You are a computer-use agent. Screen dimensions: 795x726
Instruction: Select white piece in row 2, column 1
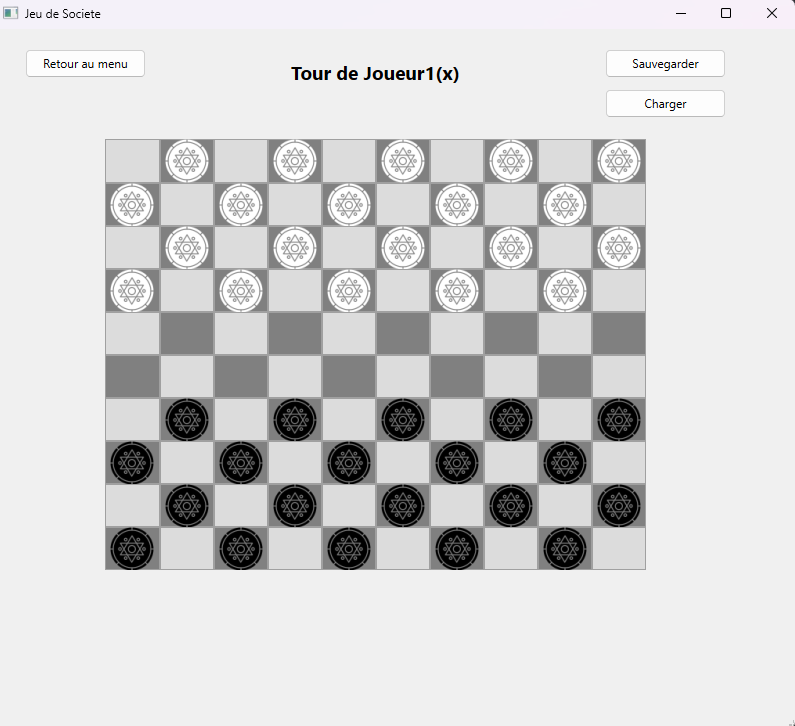coord(132,205)
